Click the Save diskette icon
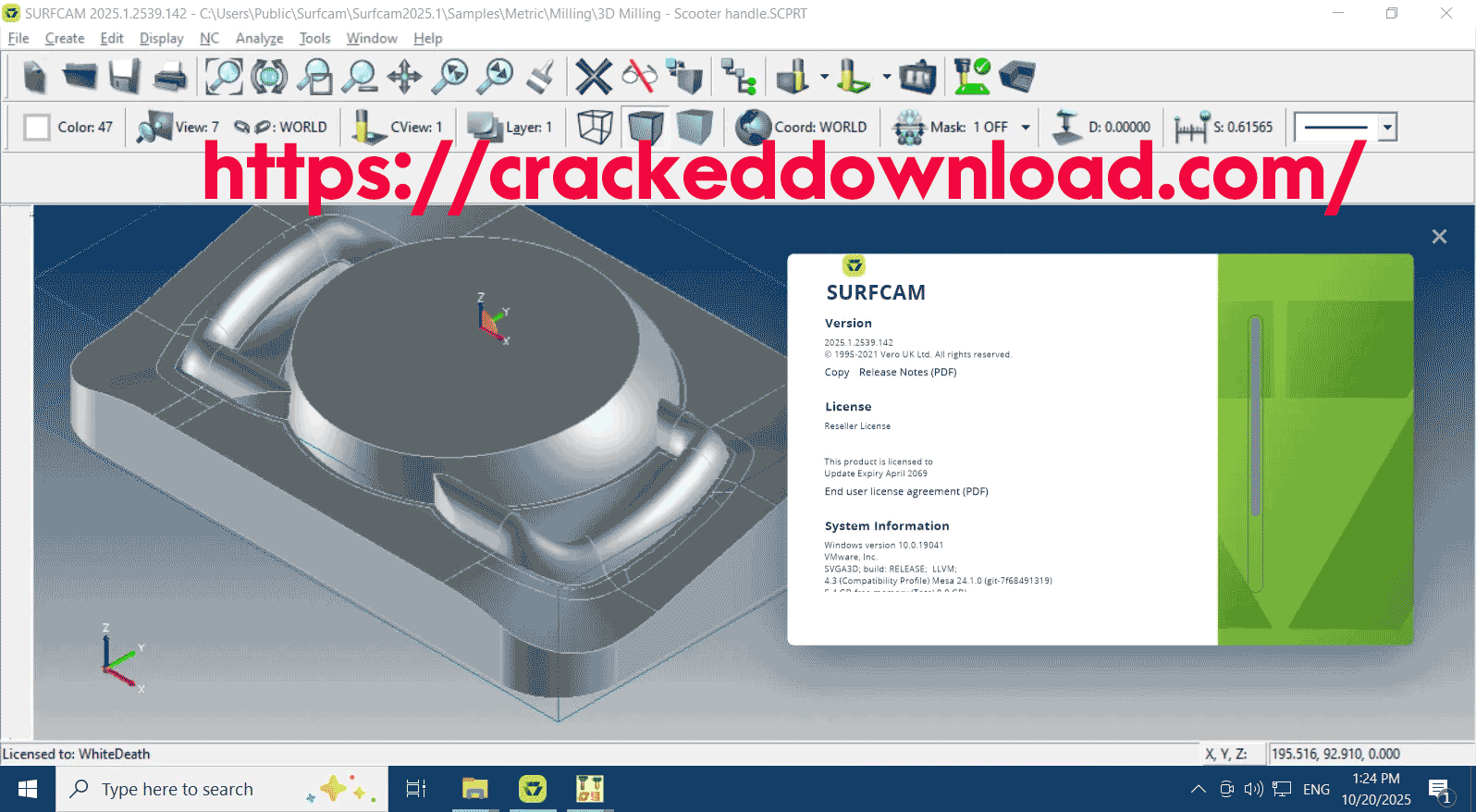1476x812 pixels. pyautogui.click(x=125, y=77)
